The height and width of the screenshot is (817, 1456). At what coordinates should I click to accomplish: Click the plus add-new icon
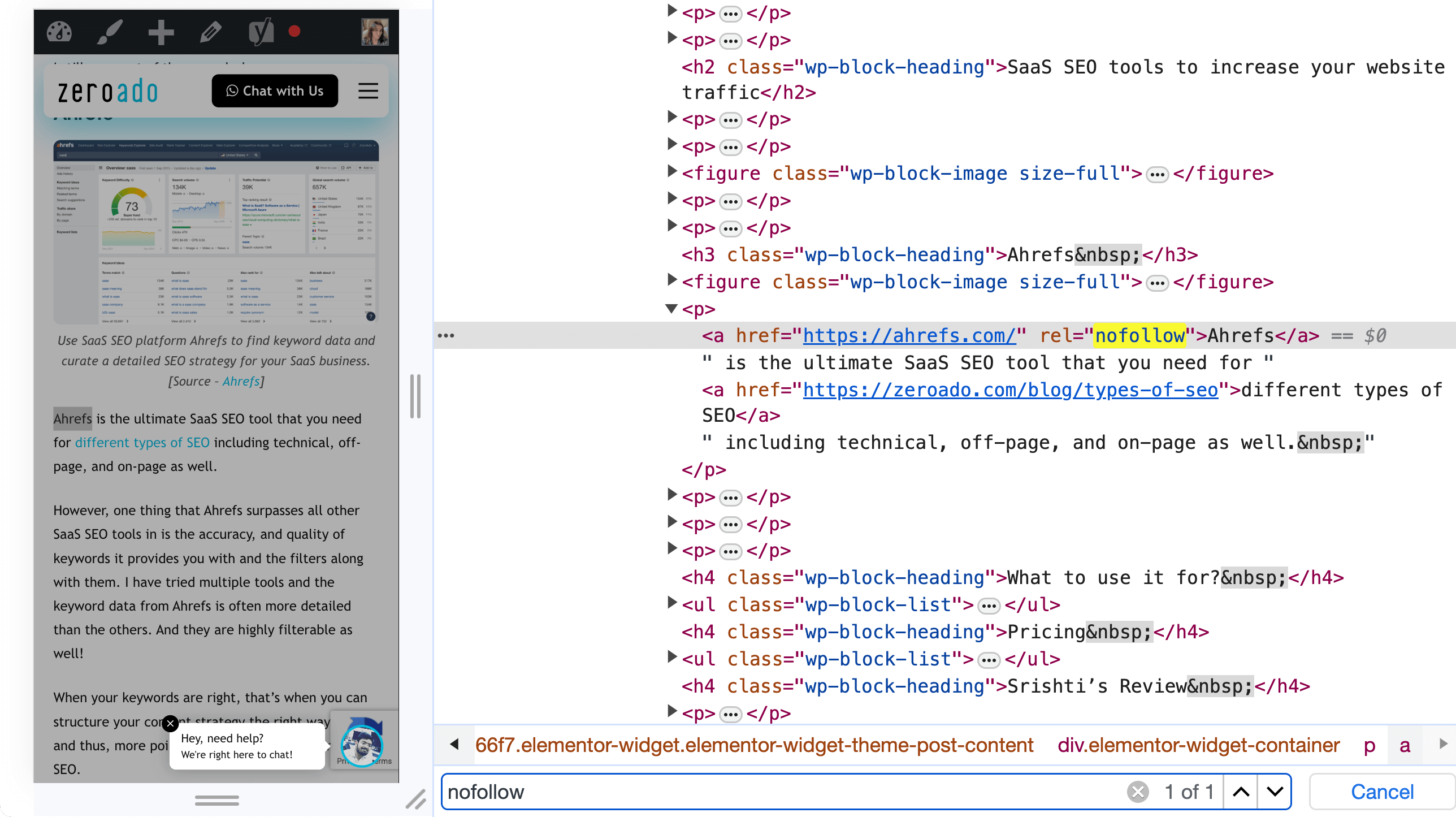pos(161,32)
